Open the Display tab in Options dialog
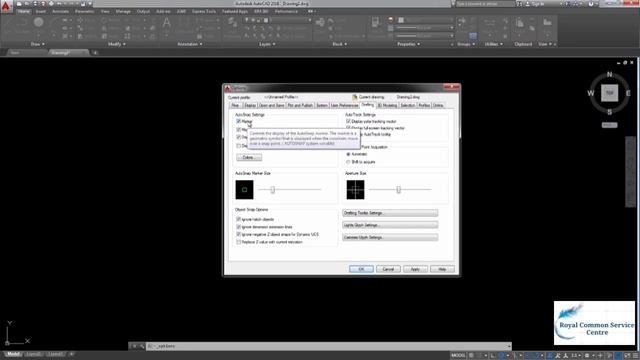The image size is (640, 360). (x=250, y=105)
